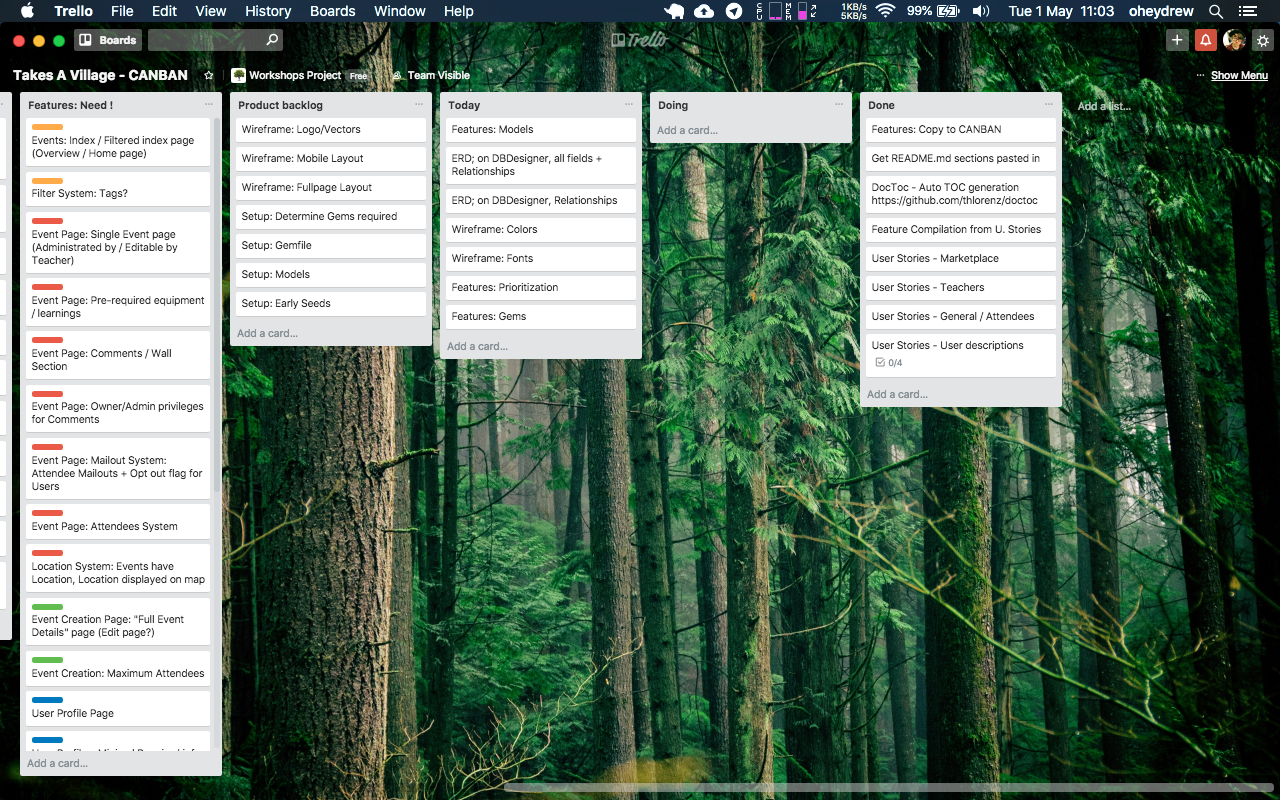
Task: Open the Window menu
Action: (400, 11)
